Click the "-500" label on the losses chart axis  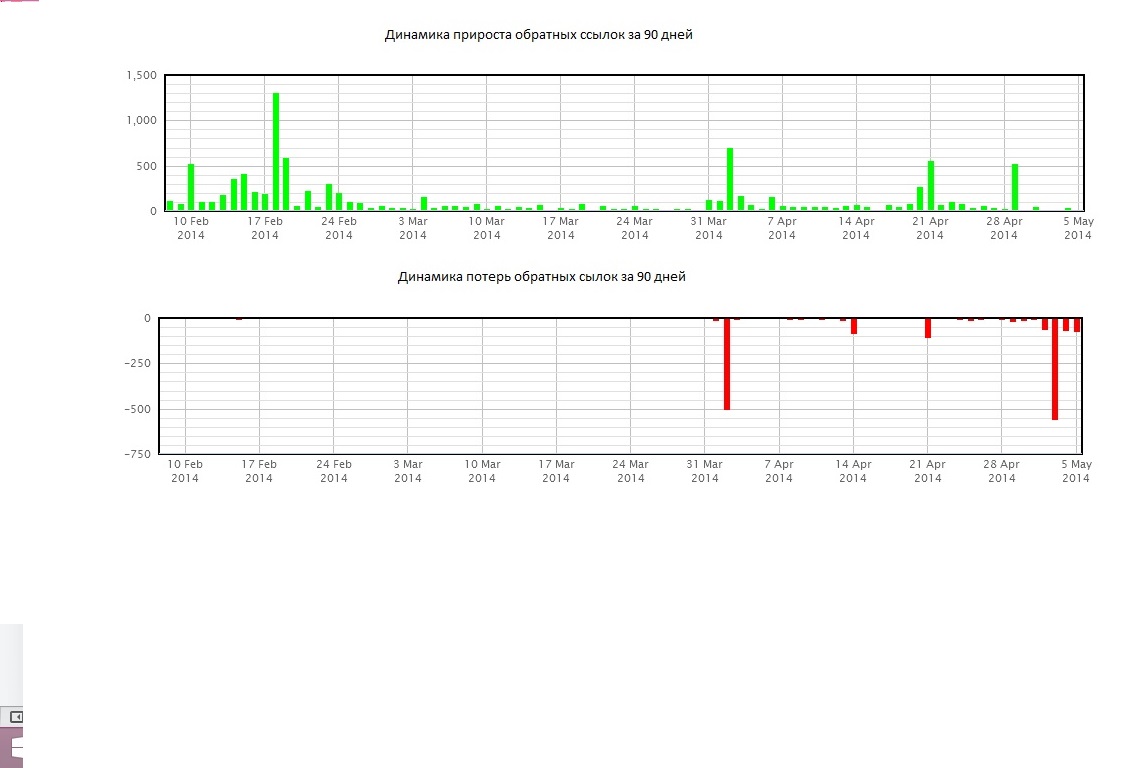[138, 409]
